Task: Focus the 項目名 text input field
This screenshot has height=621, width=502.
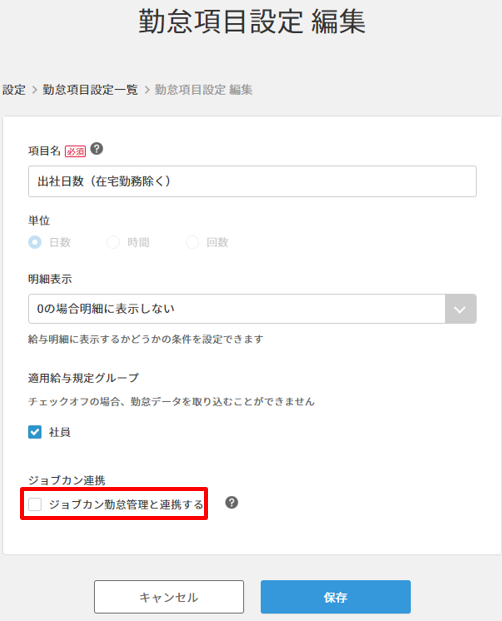Action: point(252,181)
